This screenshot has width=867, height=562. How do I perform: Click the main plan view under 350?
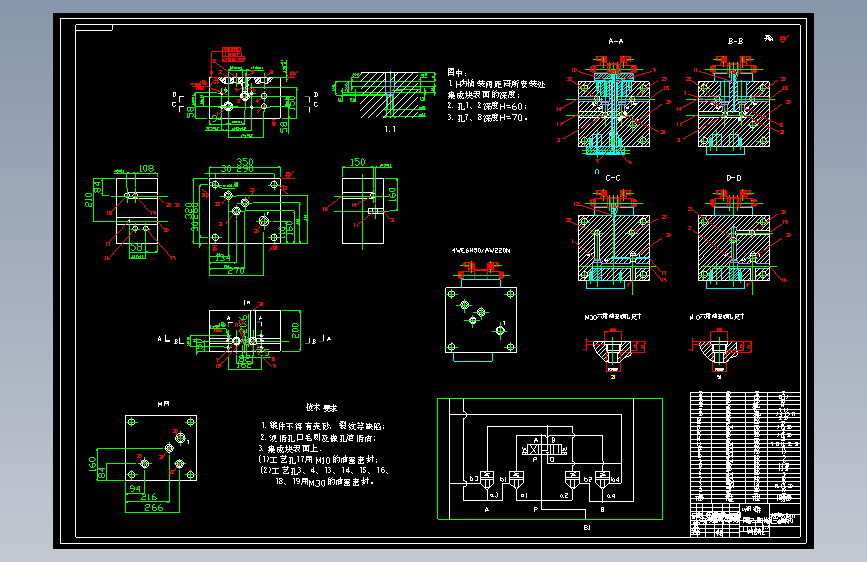(244, 210)
